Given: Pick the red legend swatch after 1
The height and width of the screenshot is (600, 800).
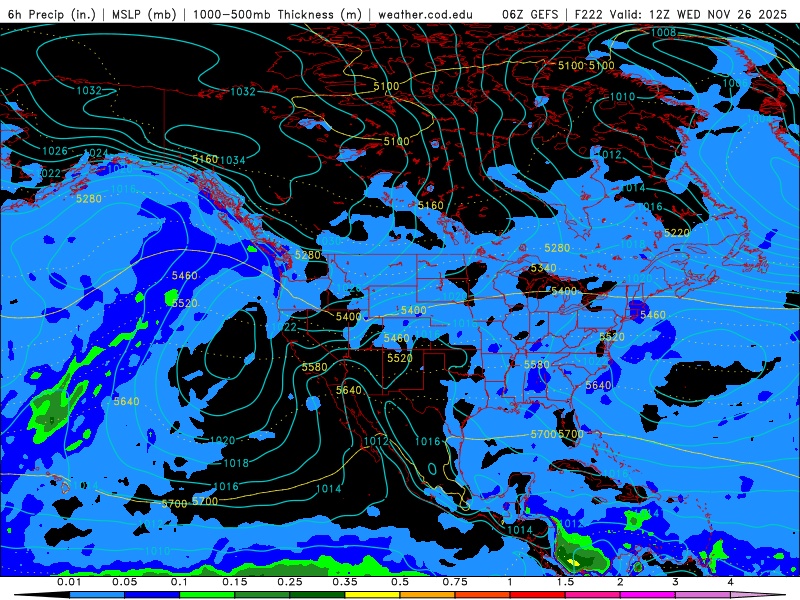Looking at the screenshot, I should point(538,595).
